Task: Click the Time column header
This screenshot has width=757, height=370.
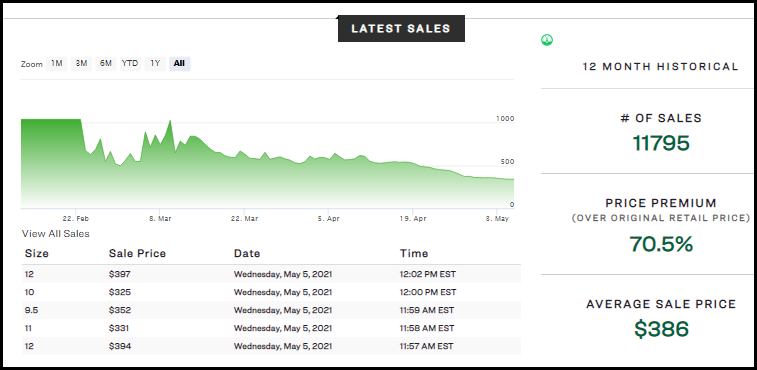Action: (414, 253)
